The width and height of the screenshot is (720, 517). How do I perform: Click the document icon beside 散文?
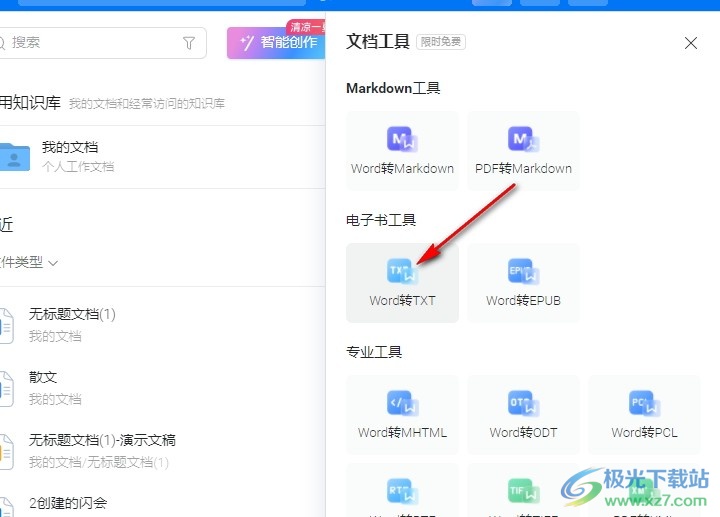(x=6, y=389)
